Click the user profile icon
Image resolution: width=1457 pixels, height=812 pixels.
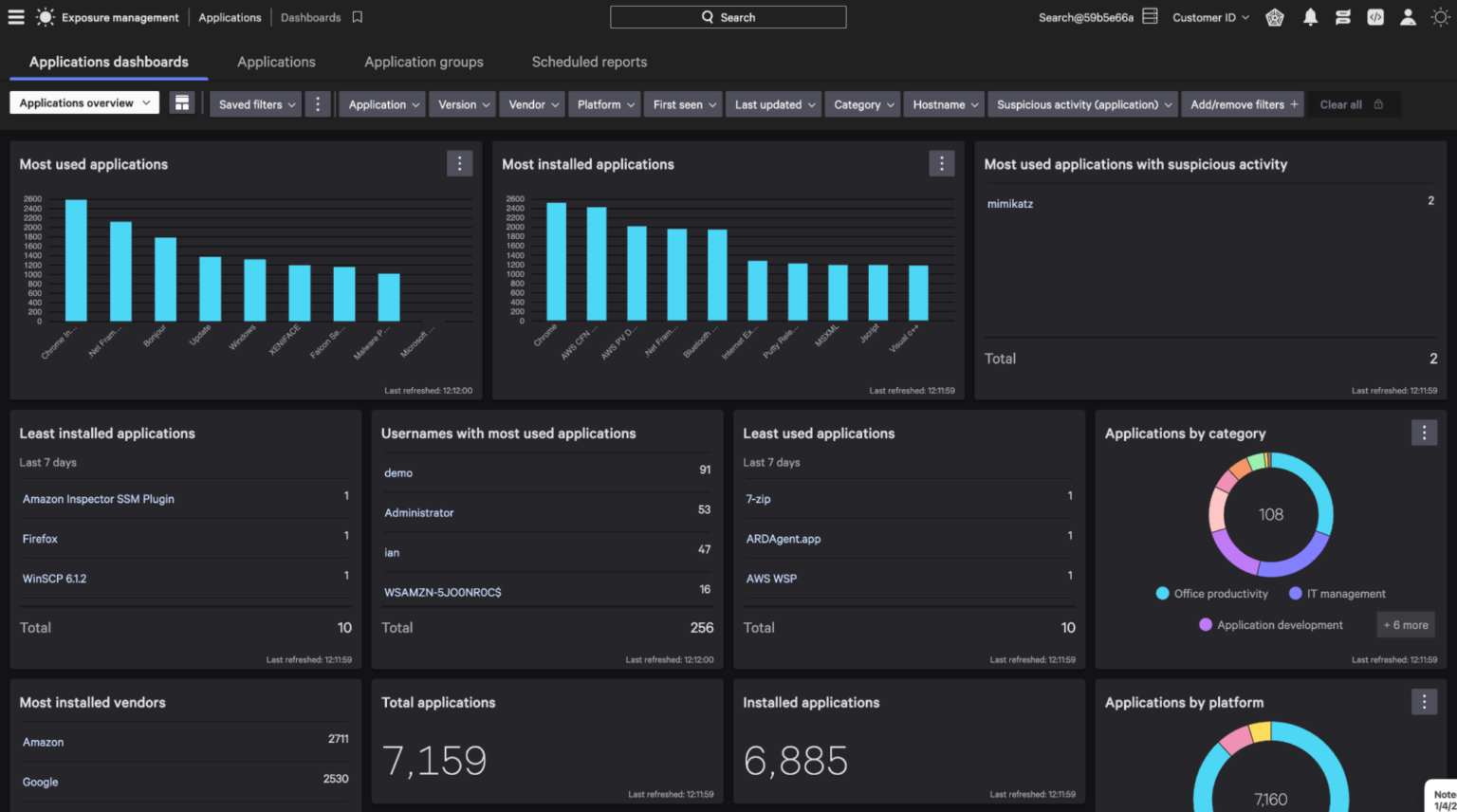[1408, 17]
